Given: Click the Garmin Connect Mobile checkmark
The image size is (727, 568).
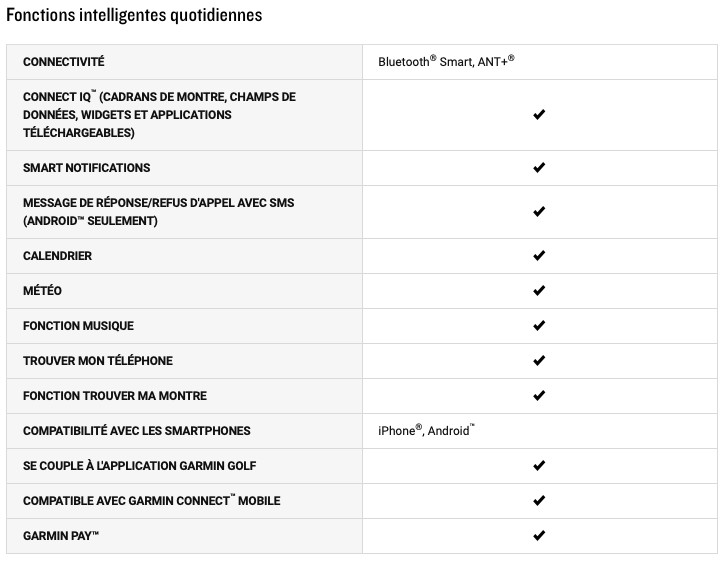Looking at the screenshot, I should [x=539, y=501].
